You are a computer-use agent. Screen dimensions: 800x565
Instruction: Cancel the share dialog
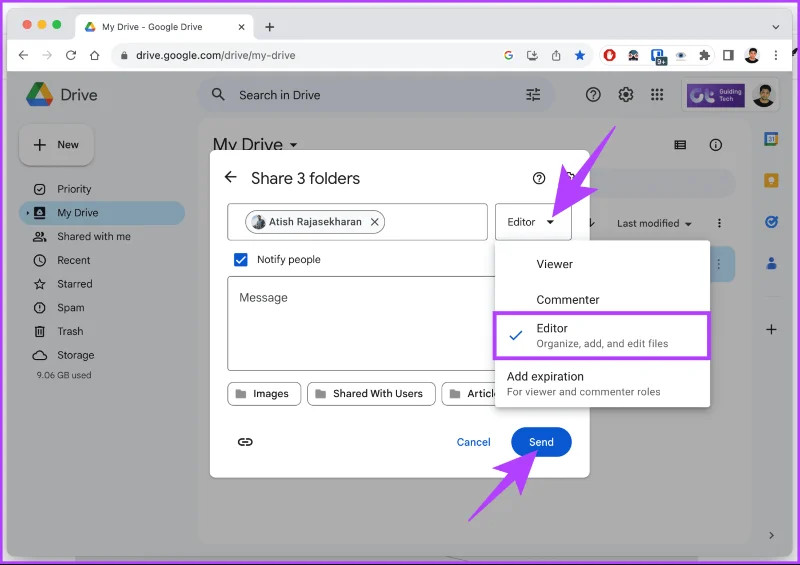coord(473,442)
